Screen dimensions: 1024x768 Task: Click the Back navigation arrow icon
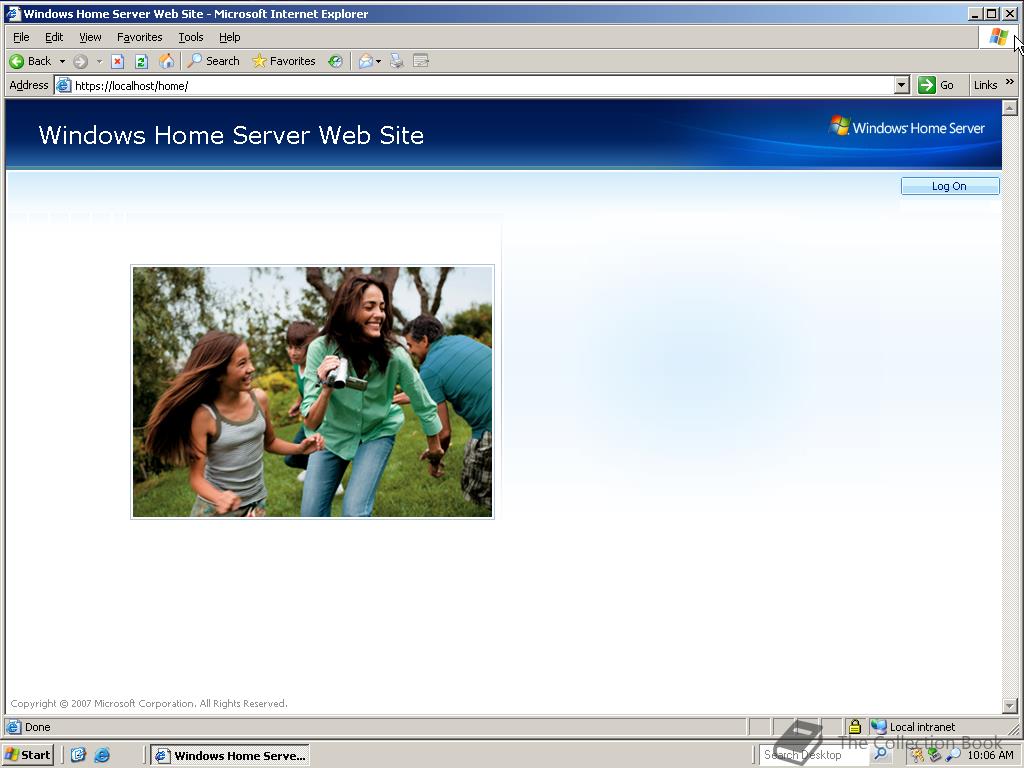click(x=17, y=61)
